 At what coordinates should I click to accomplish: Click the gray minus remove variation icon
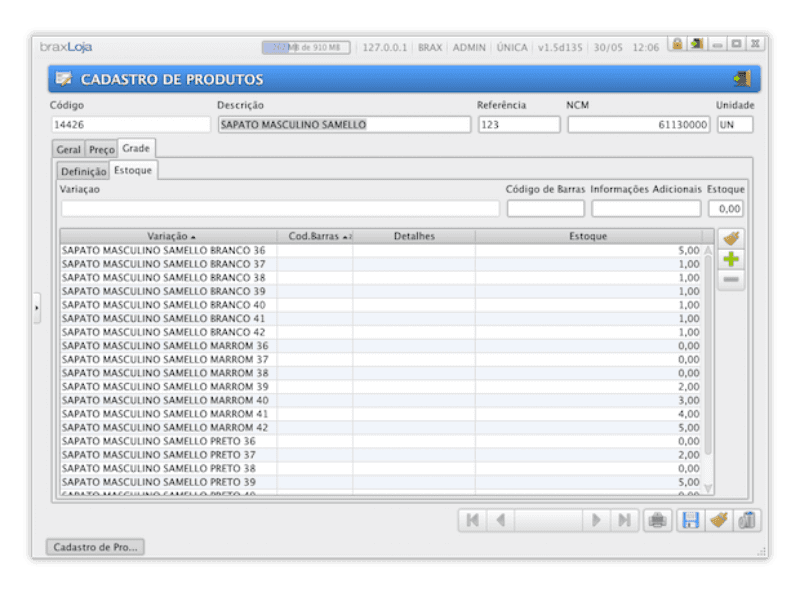732,281
